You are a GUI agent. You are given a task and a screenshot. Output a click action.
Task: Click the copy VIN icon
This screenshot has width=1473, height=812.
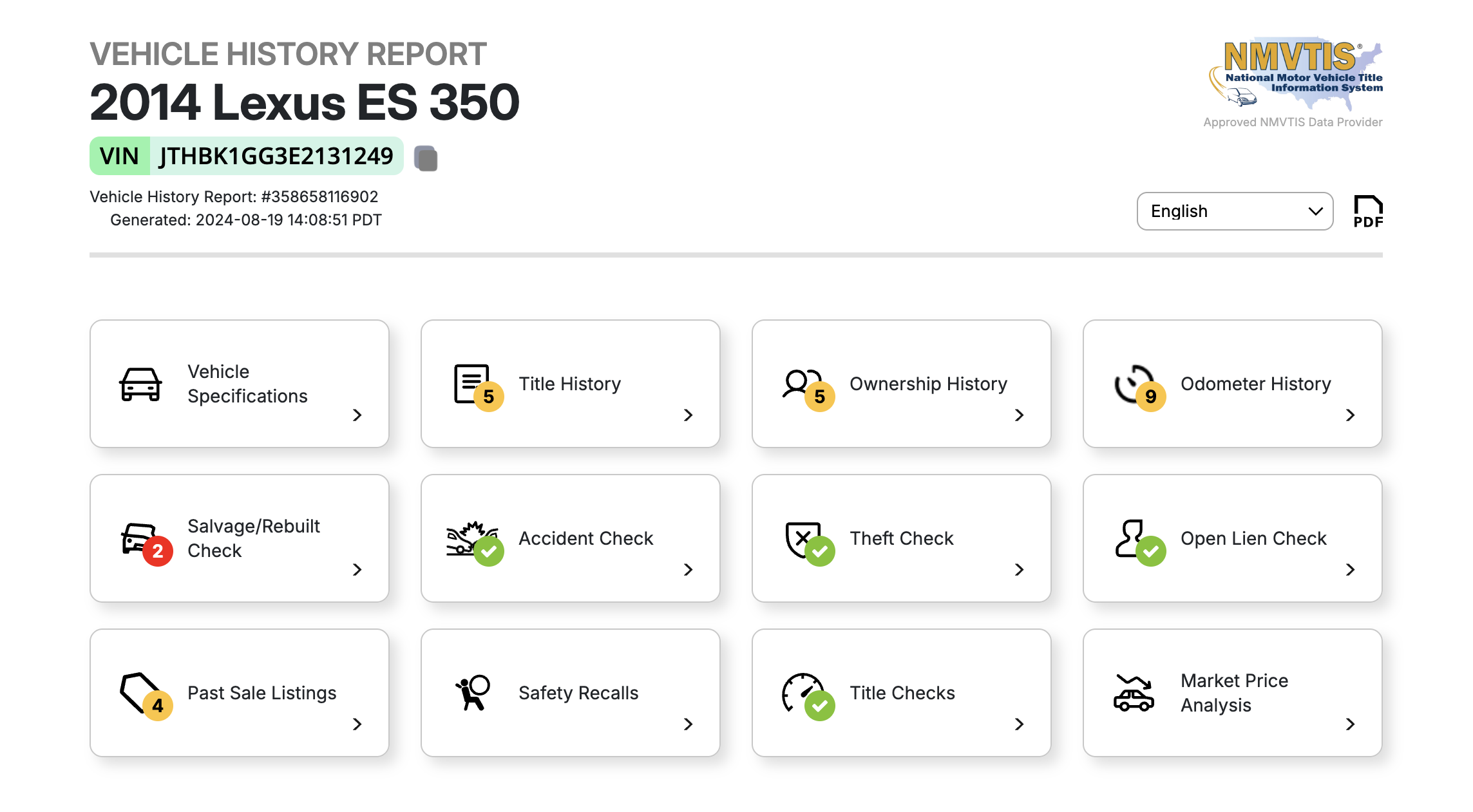[426, 158]
